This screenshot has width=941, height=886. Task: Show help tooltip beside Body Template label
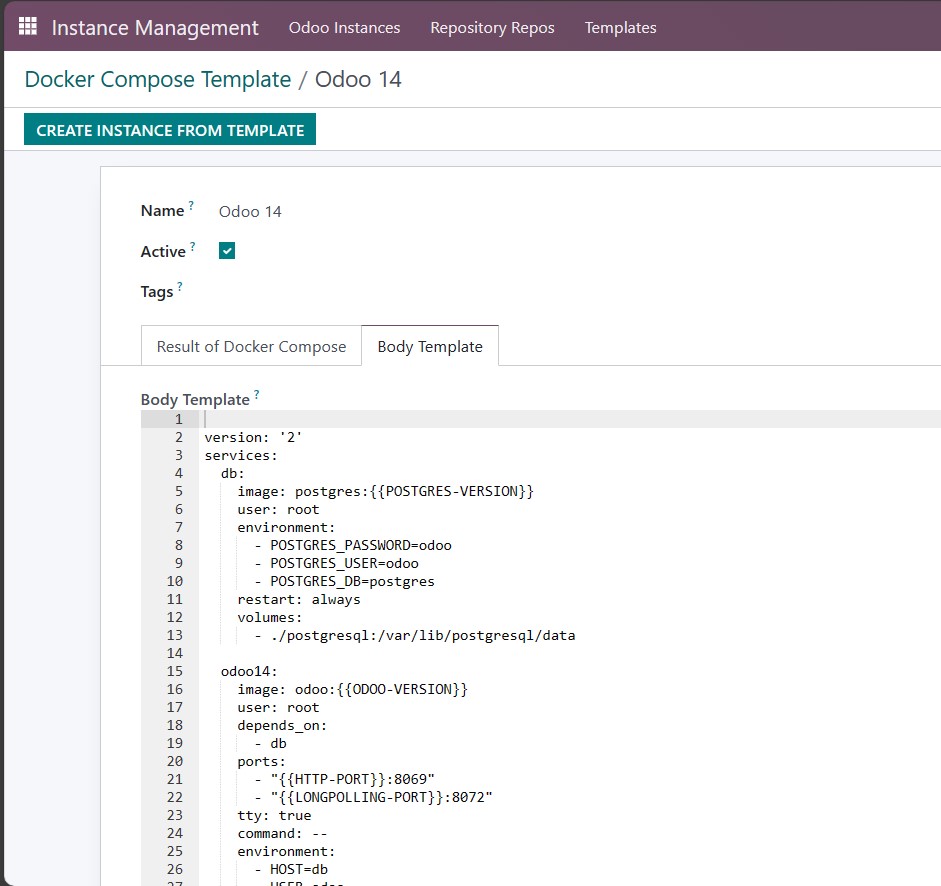point(256,394)
